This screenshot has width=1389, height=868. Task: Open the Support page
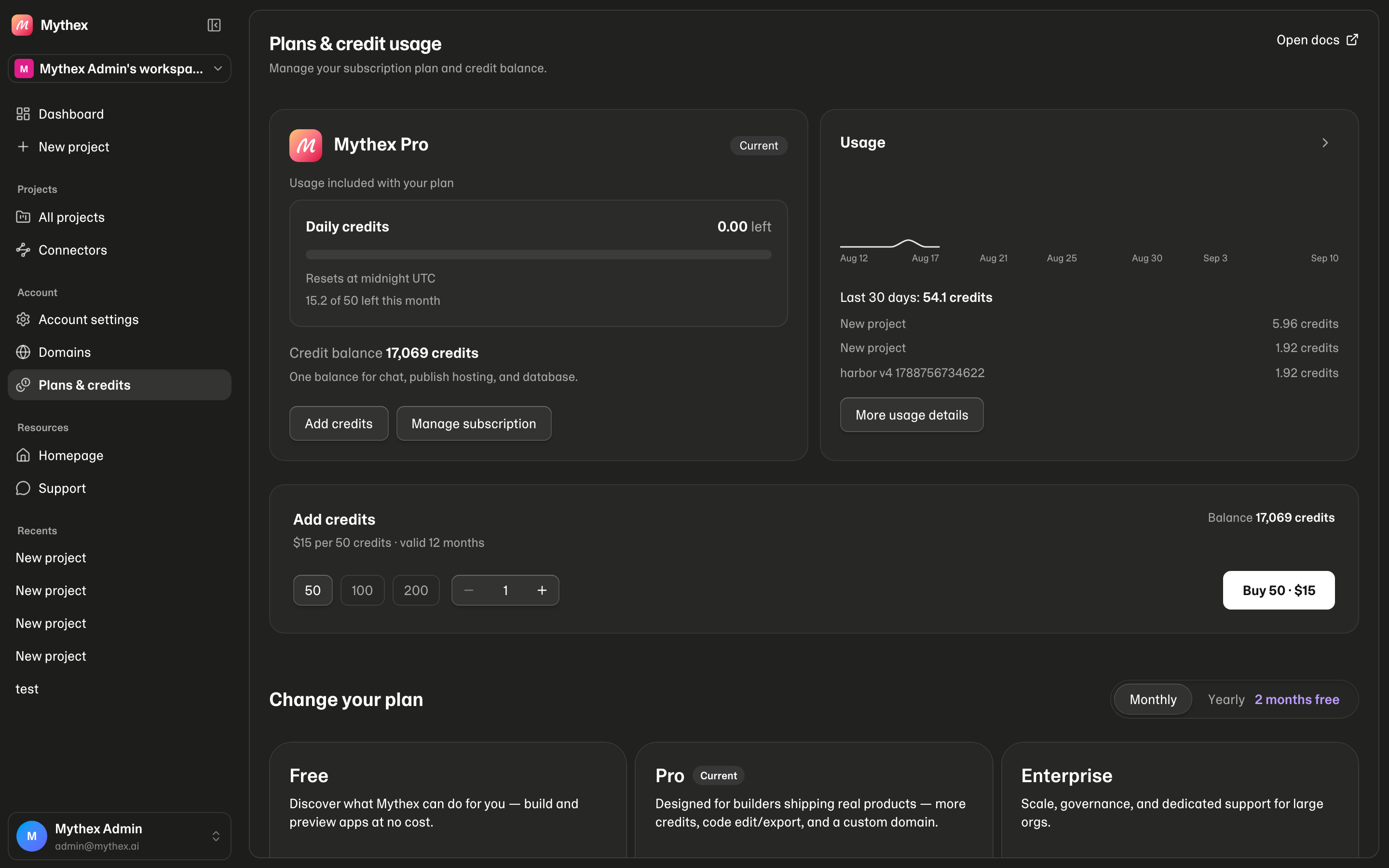(x=120, y=488)
